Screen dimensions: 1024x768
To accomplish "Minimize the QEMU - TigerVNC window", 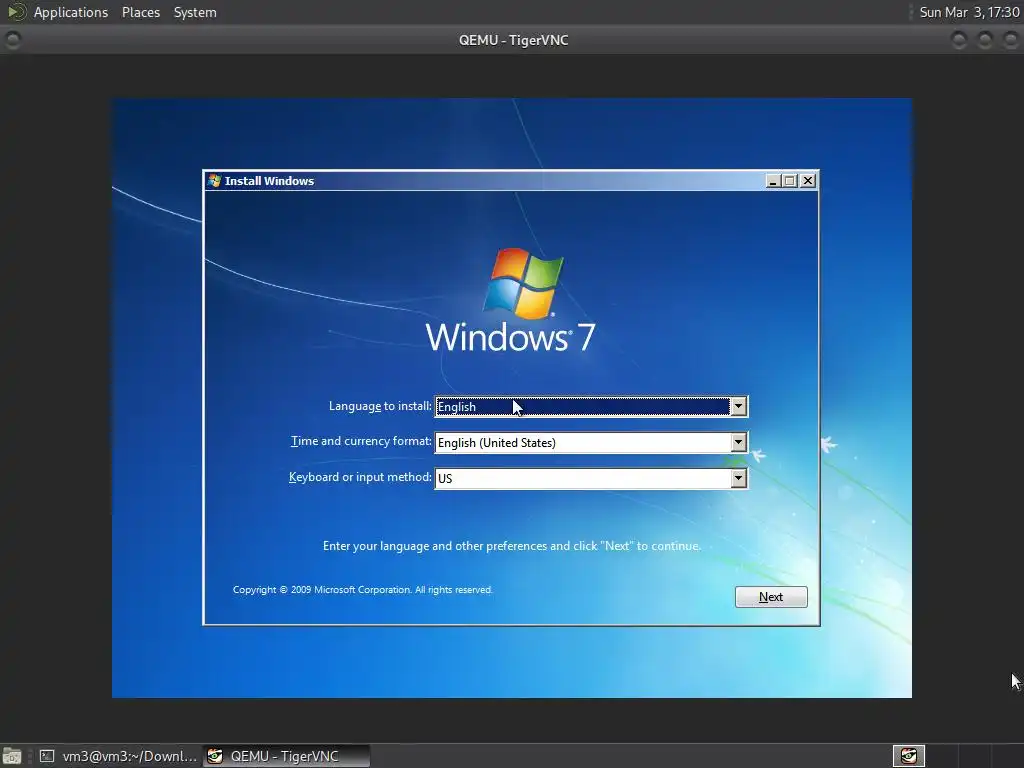I will click(959, 40).
